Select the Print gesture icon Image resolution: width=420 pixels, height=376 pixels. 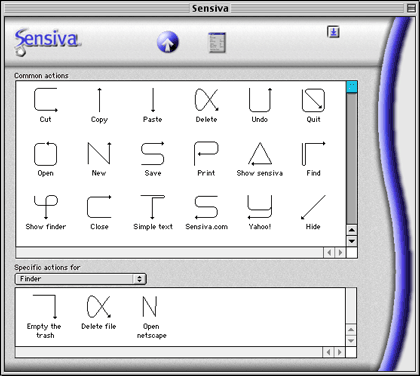point(207,154)
